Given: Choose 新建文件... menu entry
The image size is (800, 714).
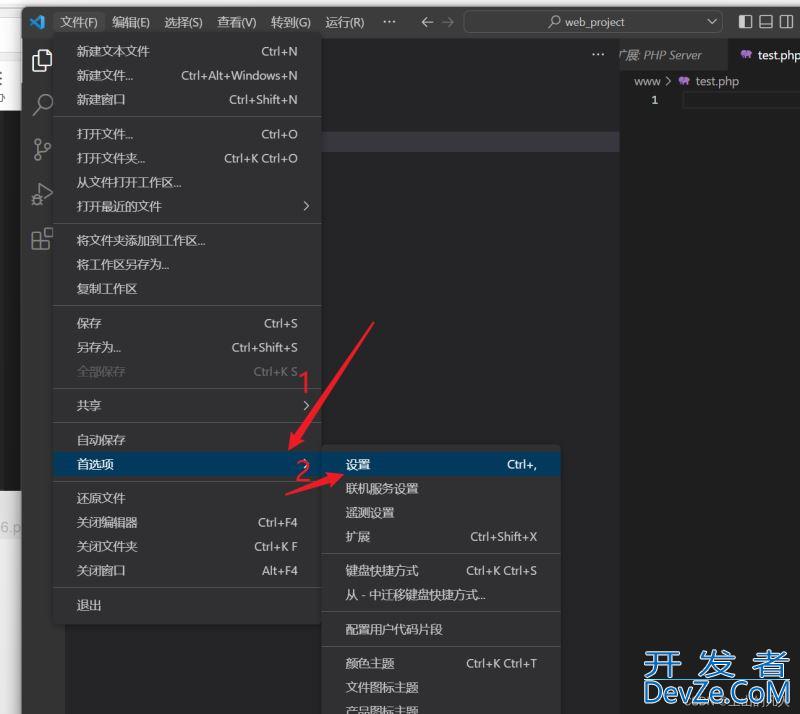Looking at the screenshot, I should tap(187, 76).
